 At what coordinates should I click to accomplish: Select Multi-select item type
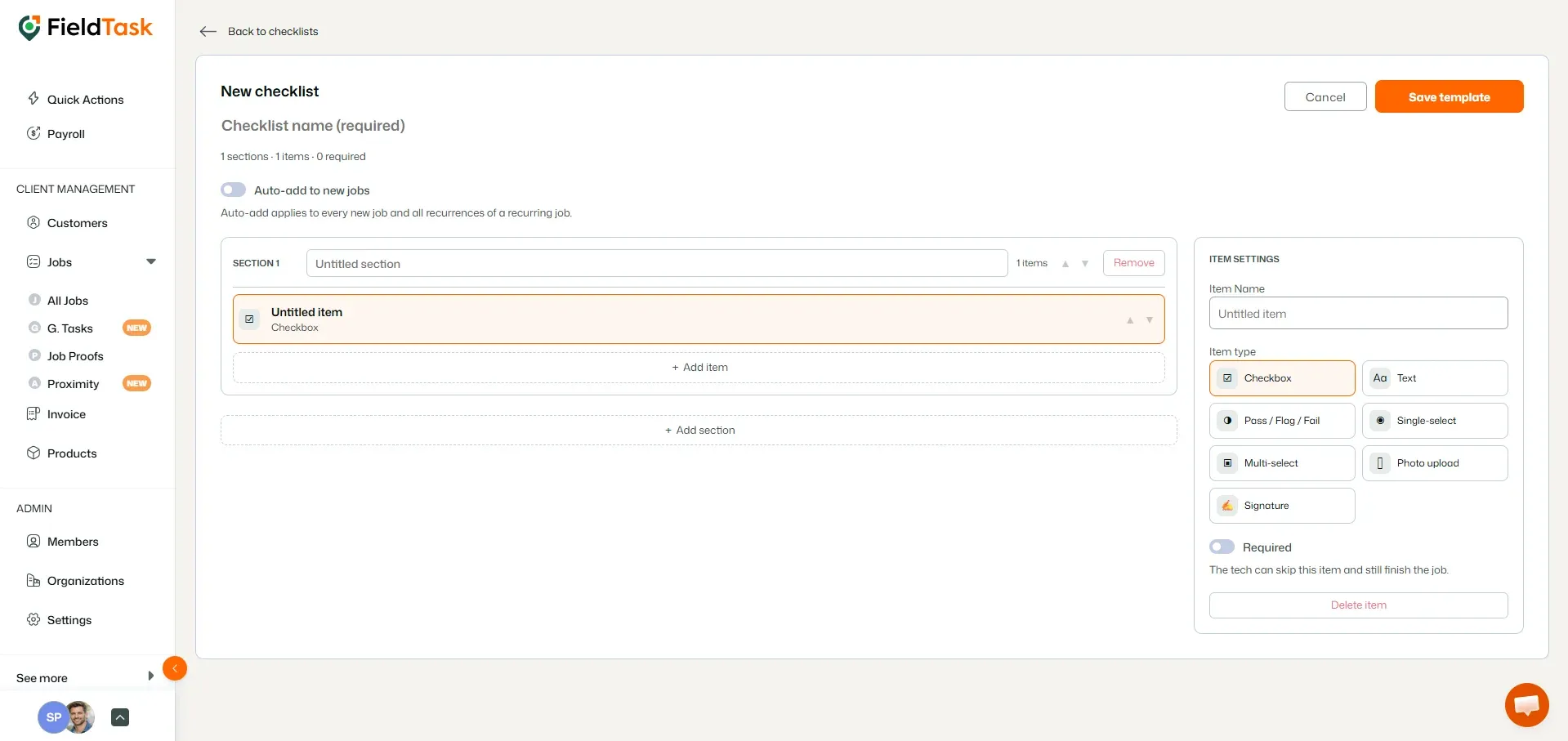point(1282,463)
